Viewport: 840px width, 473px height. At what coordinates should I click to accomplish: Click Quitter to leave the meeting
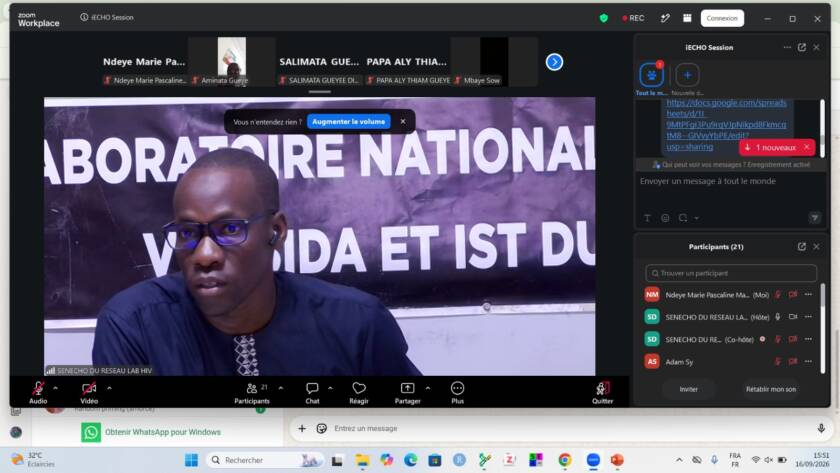click(x=603, y=392)
